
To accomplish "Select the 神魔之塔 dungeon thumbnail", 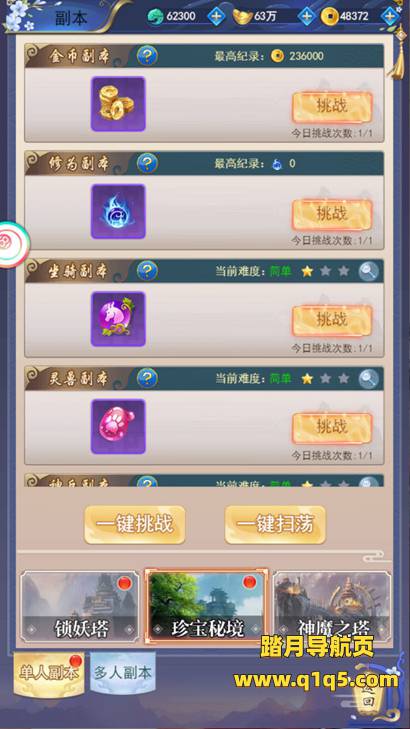I will click(332, 607).
